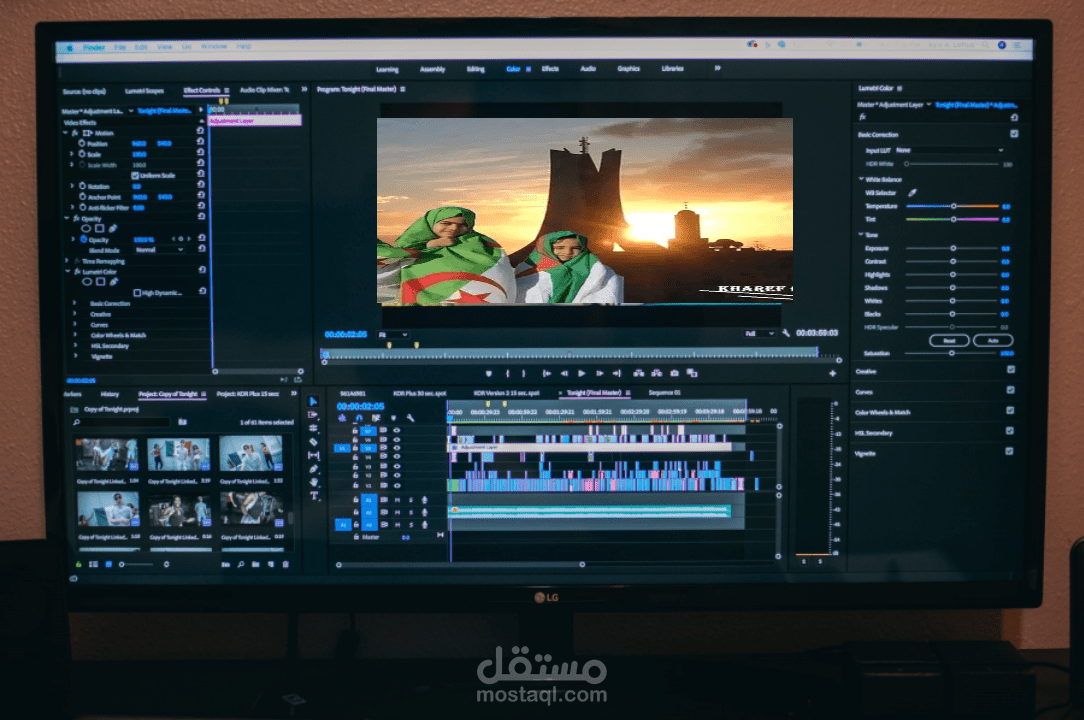Expand the Time Remapping effect
Image resolution: width=1084 pixels, height=720 pixels.
67,261
